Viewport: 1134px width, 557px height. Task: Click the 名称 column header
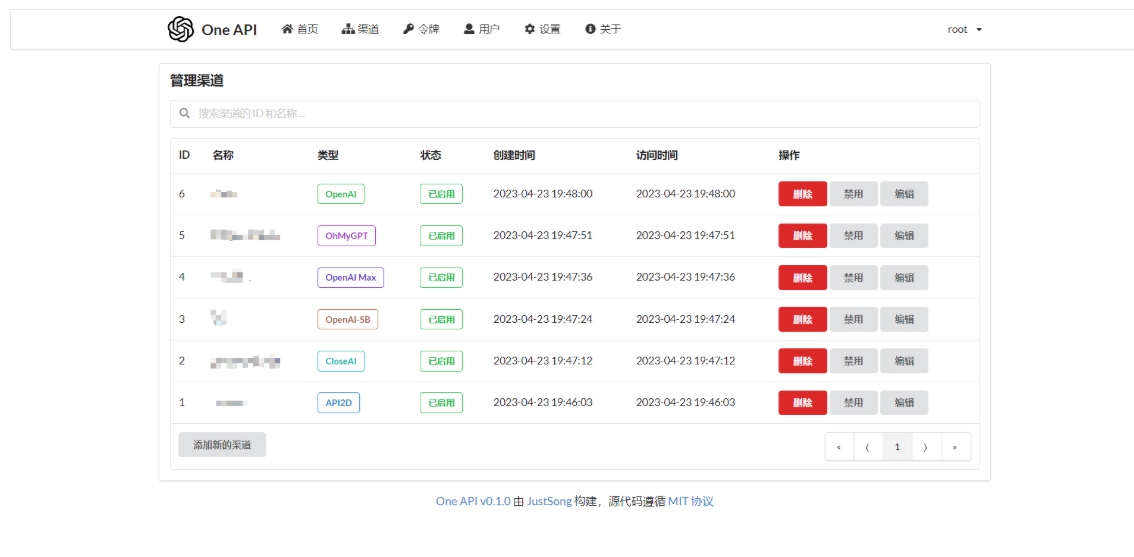[223, 156]
